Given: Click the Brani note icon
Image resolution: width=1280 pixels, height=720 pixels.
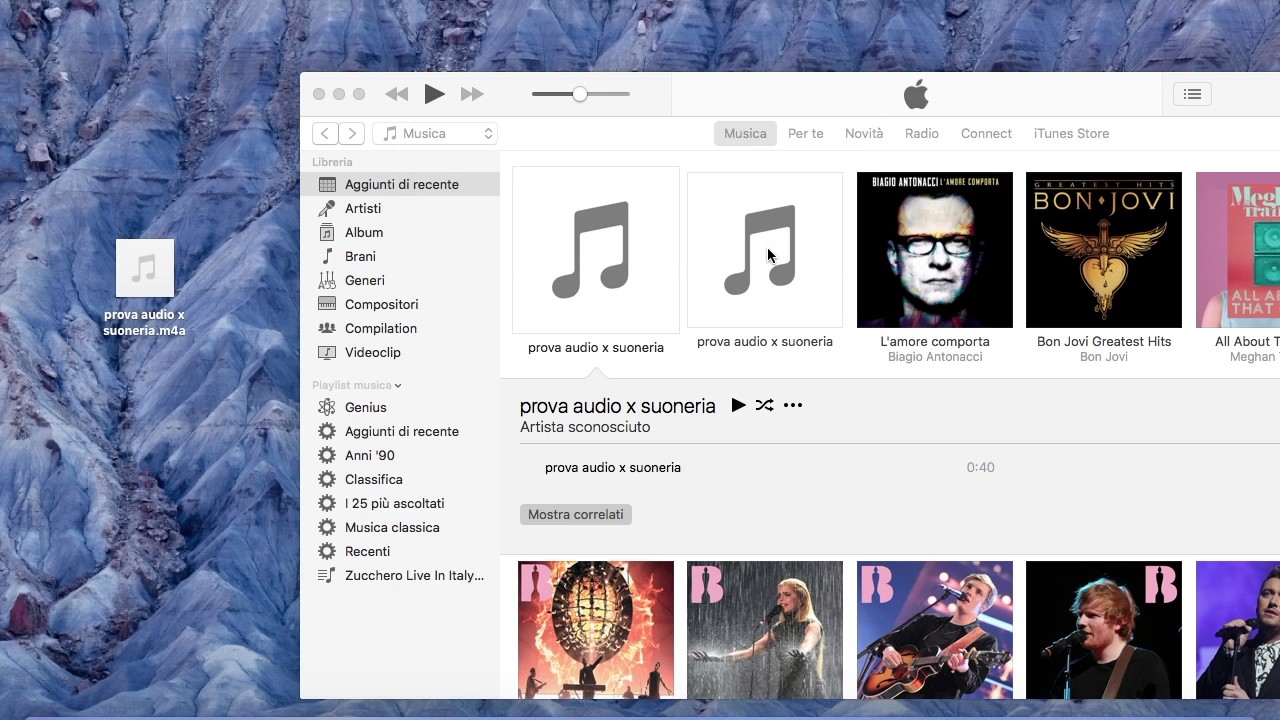Looking at the screenshot, I should (x=326, y=256).
